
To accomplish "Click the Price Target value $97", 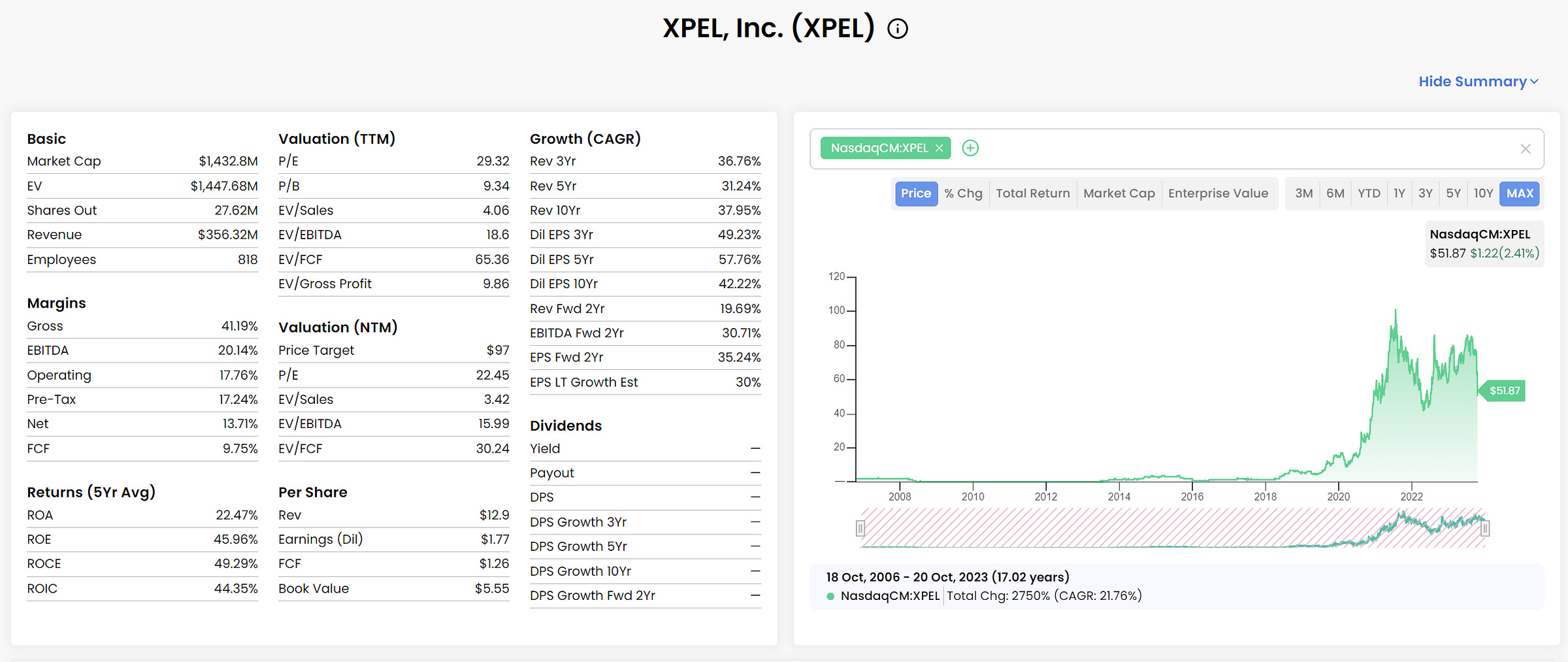I will pos(498,350).
